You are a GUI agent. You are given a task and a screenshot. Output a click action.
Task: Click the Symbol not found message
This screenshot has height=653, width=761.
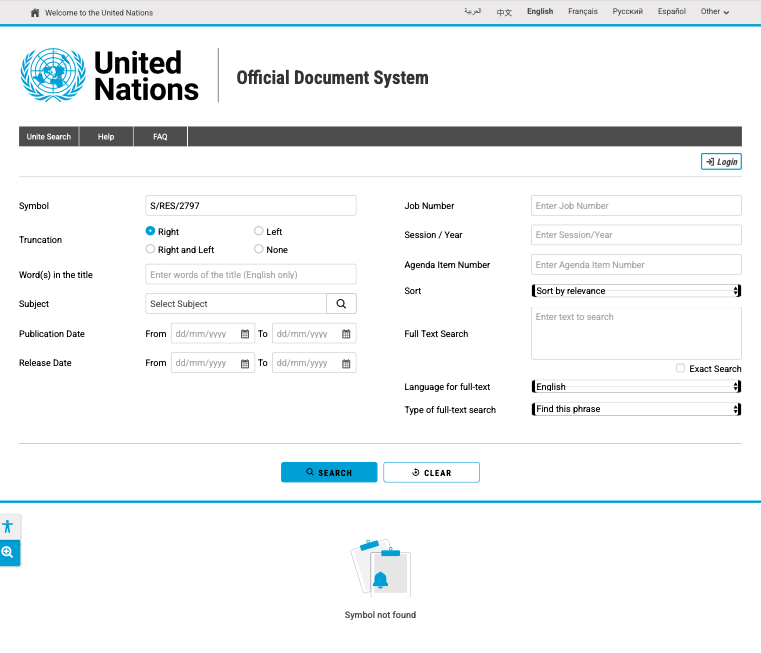[380, 615]
